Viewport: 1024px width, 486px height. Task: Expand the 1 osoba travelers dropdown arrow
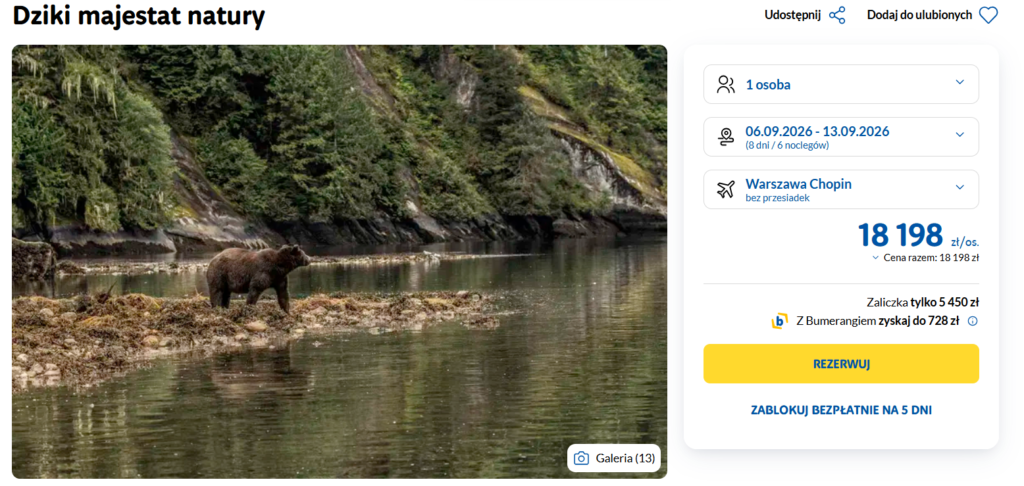(x=960, y=83)
